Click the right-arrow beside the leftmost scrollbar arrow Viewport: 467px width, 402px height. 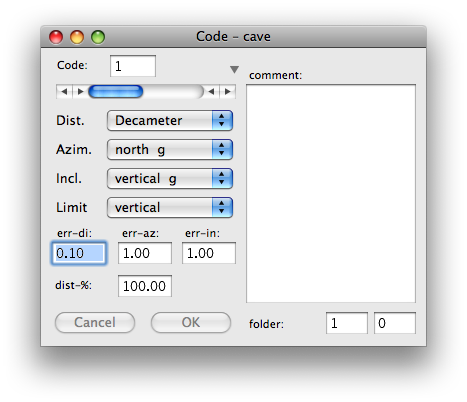click(80, 91)
